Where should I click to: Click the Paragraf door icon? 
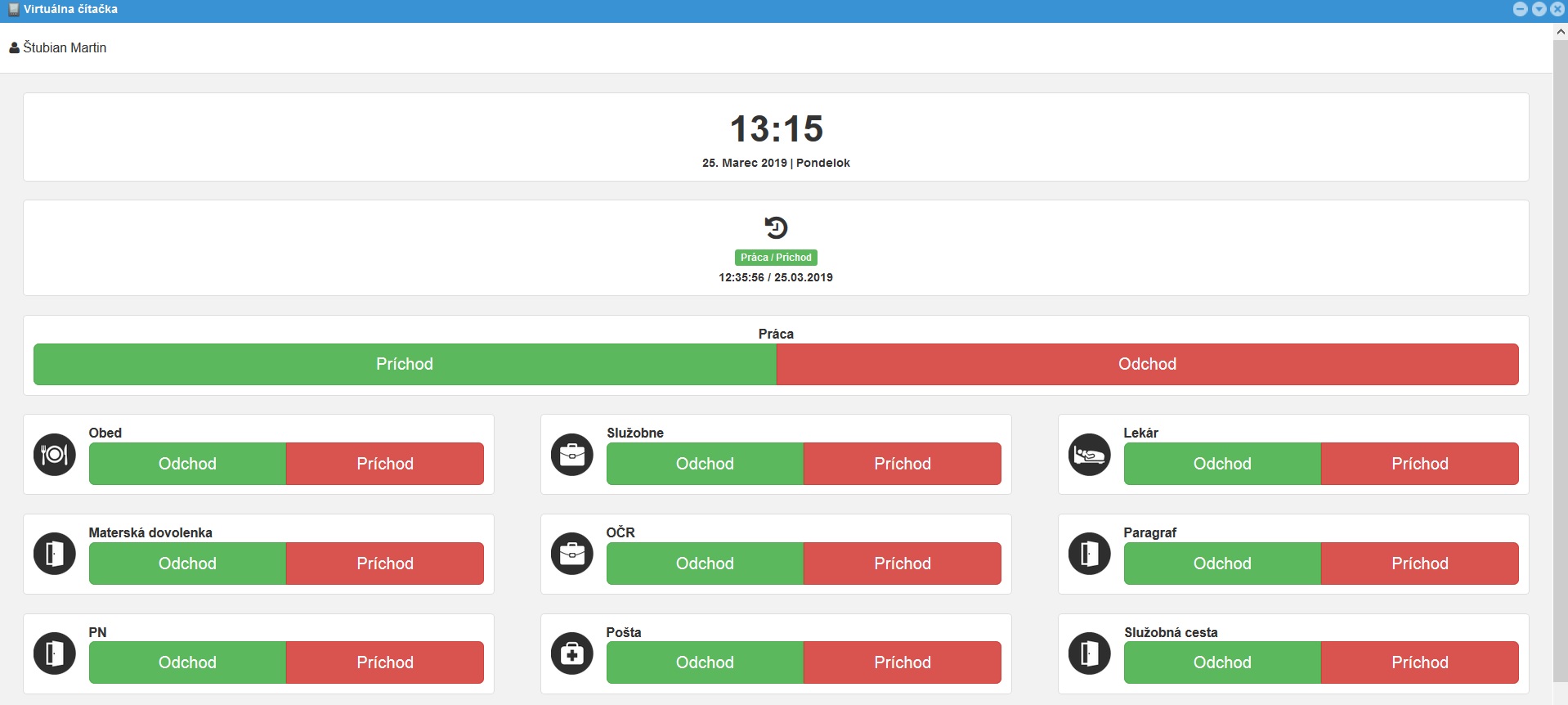click(x=1090, y=554)
